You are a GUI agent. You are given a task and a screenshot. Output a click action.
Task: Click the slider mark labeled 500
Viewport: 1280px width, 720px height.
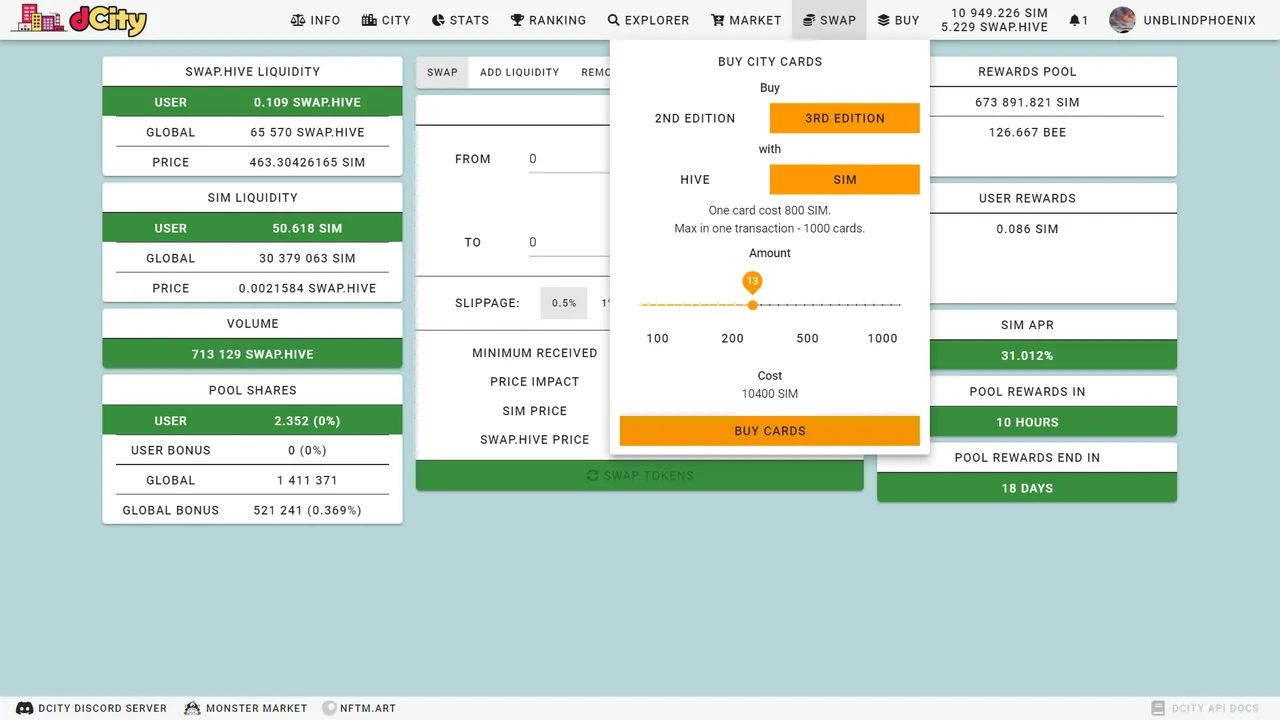tap(807, 338)
